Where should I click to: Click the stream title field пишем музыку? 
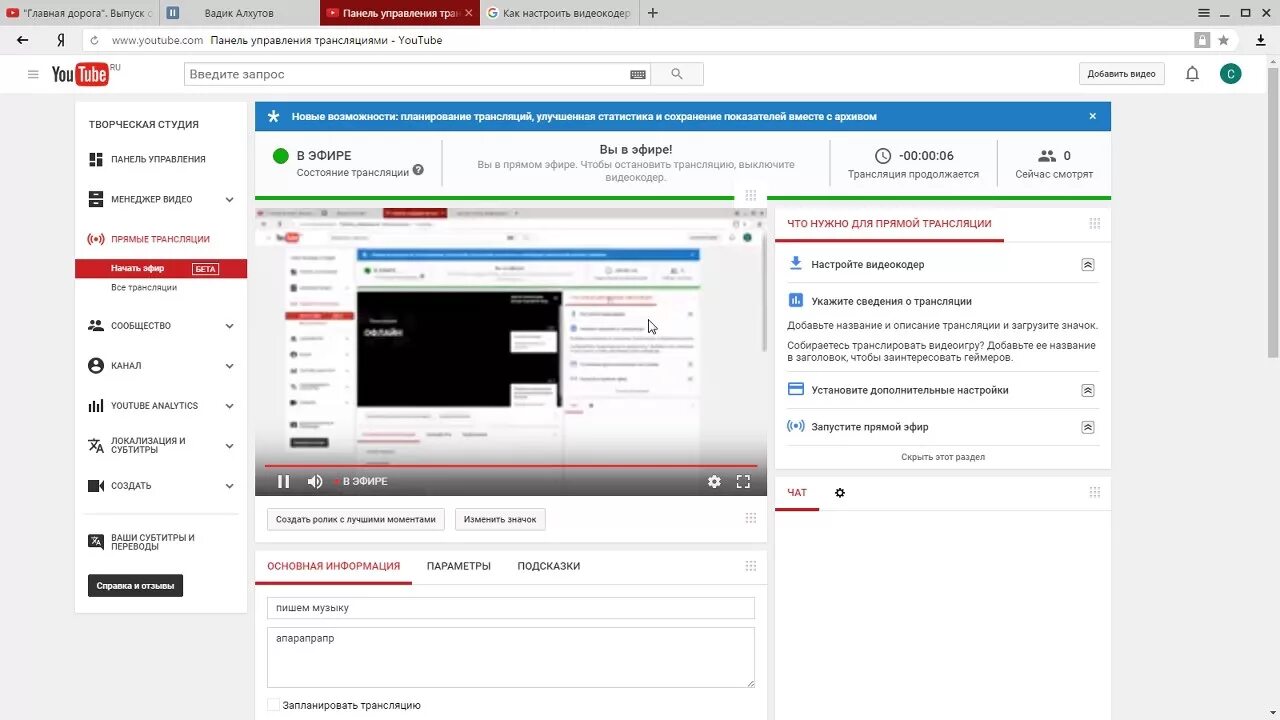[x=511, y=608]
